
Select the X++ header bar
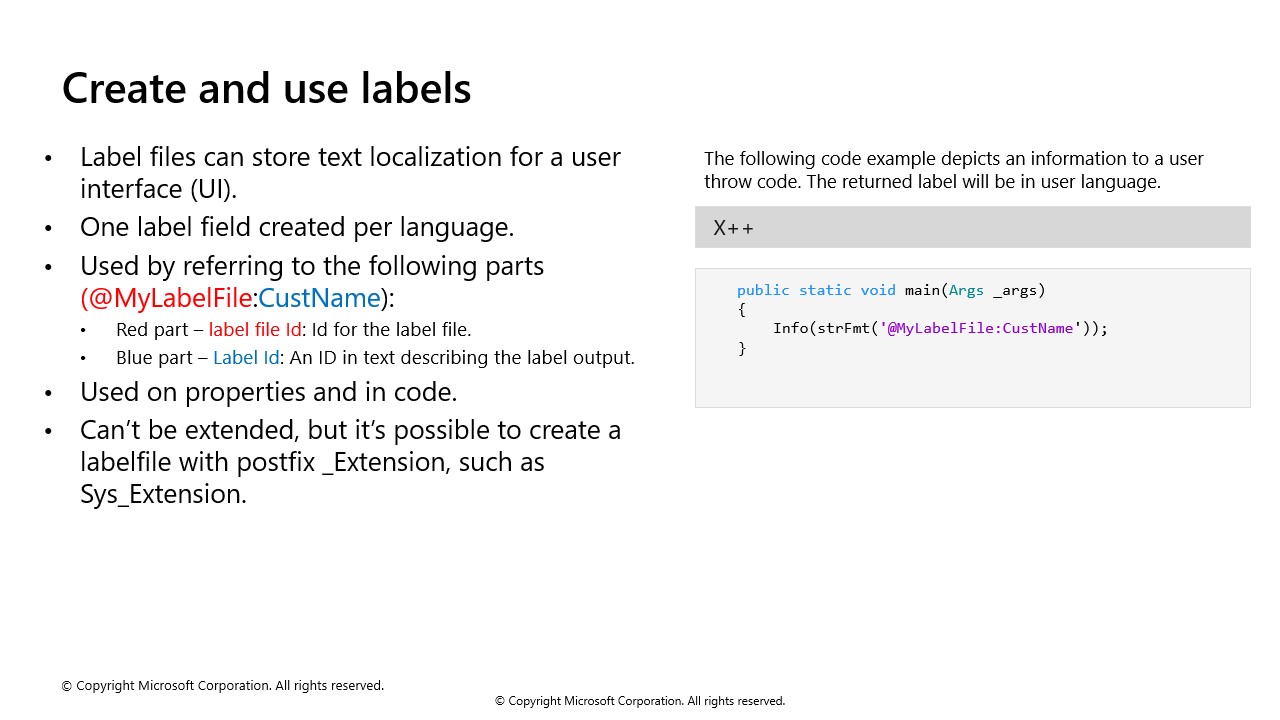pyautogui.click(x=972, y=227)
